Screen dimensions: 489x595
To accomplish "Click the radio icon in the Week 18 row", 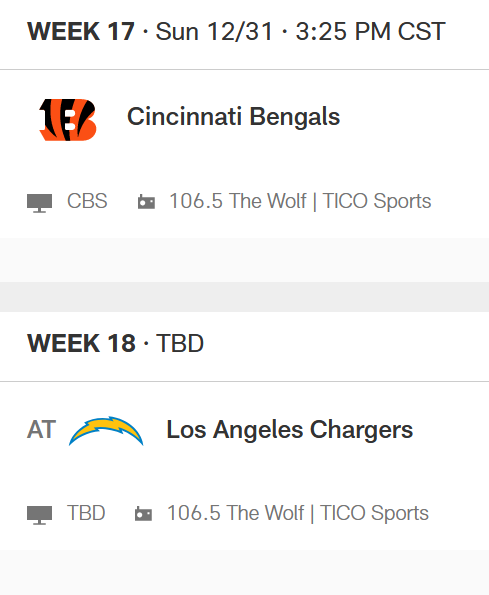I will (x=143, y=514).
